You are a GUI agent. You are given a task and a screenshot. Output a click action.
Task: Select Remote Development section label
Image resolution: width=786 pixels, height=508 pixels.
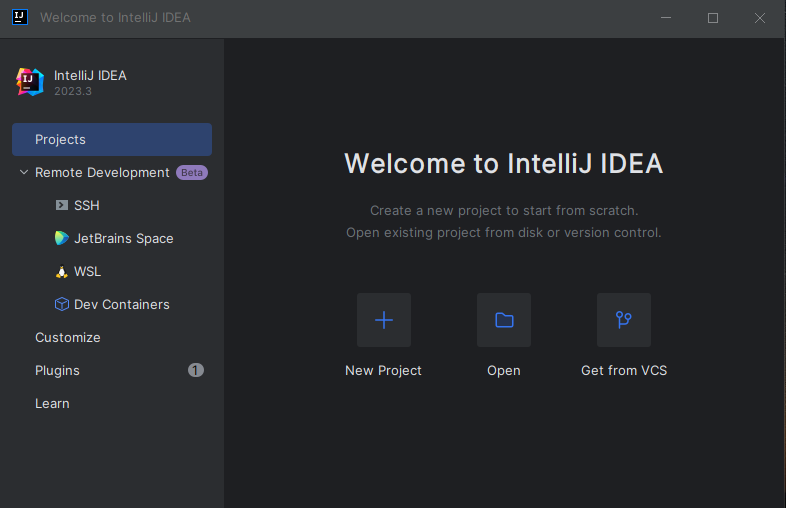tap(102, 173)
